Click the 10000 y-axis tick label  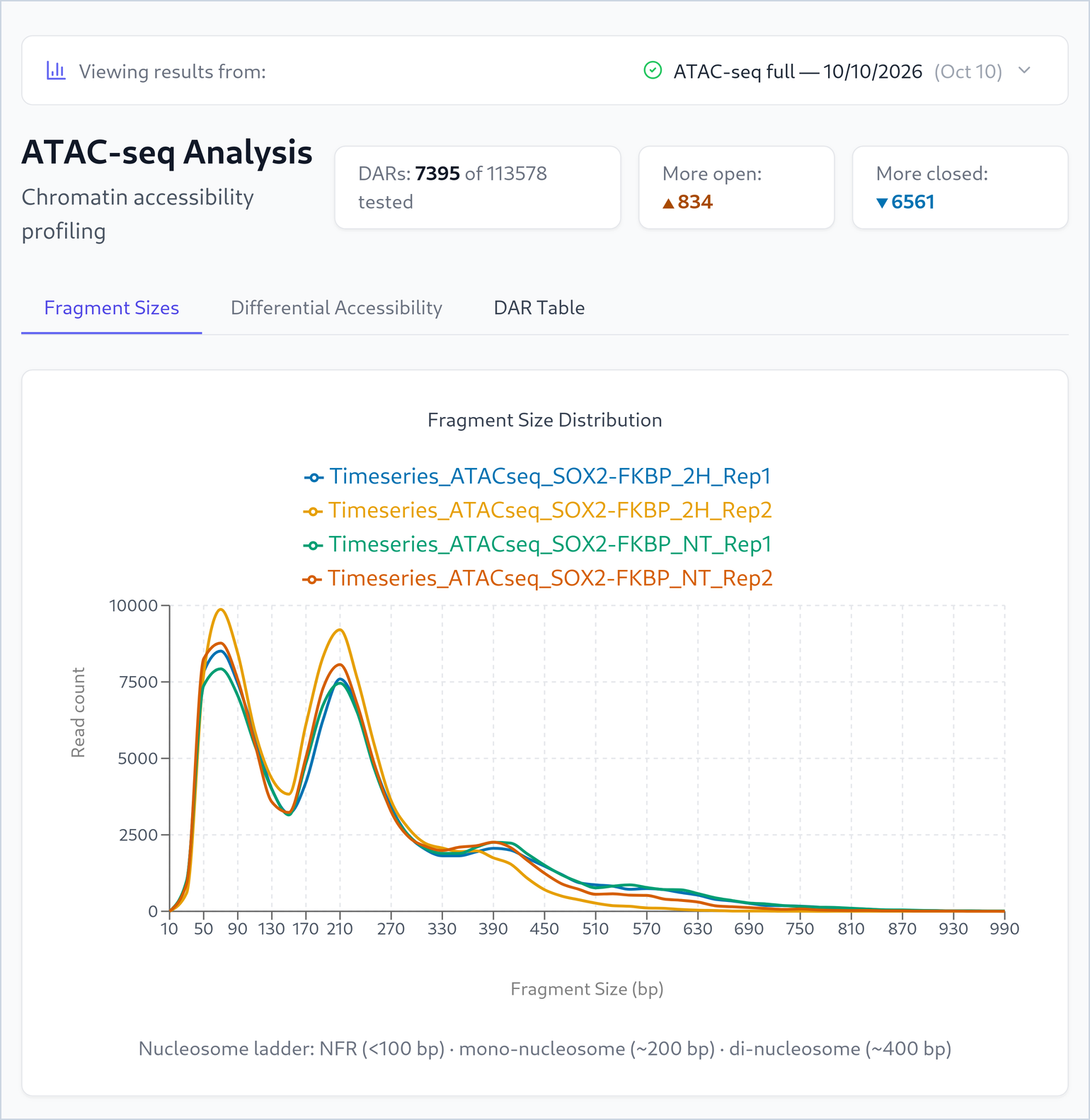(133, 605)
